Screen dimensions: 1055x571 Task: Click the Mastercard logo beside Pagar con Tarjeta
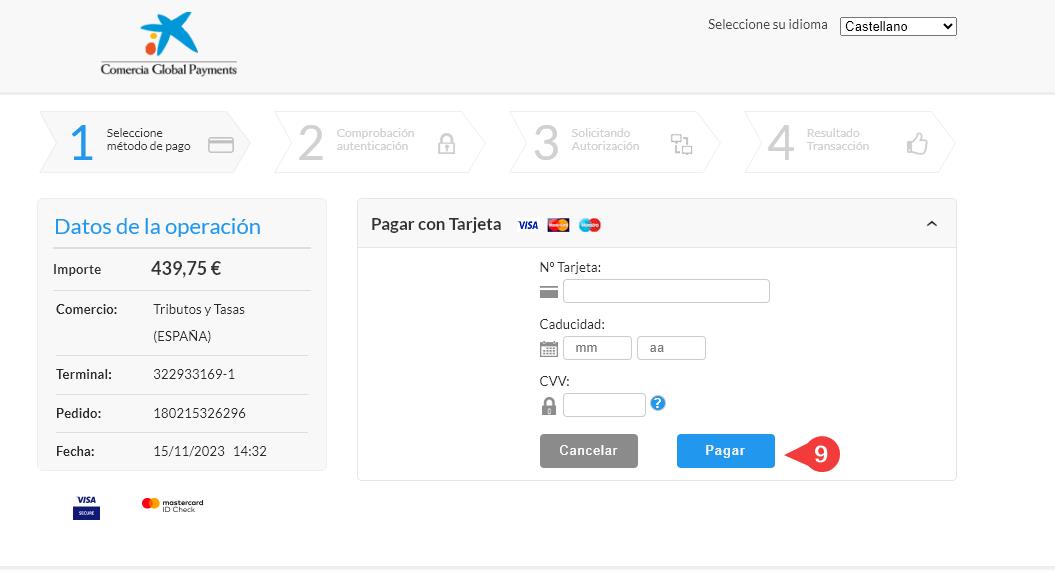[558, 225]
